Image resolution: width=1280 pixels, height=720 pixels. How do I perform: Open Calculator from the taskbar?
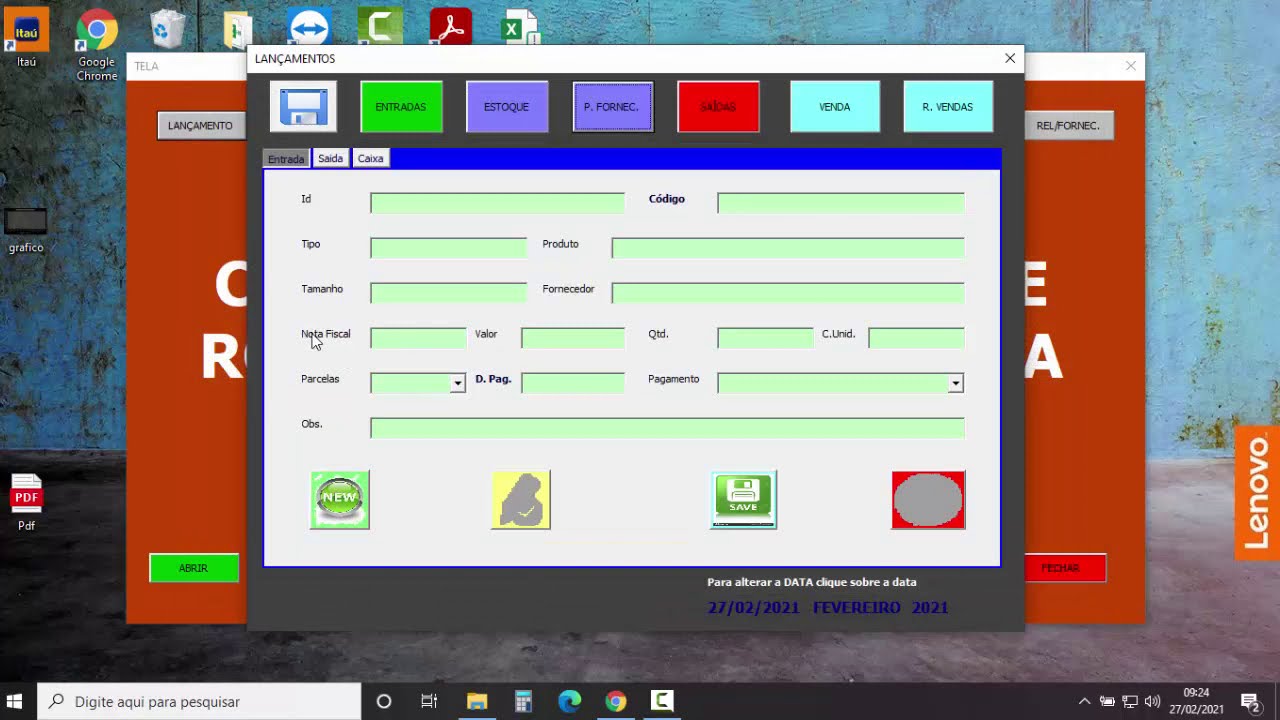tap(523, 701)
